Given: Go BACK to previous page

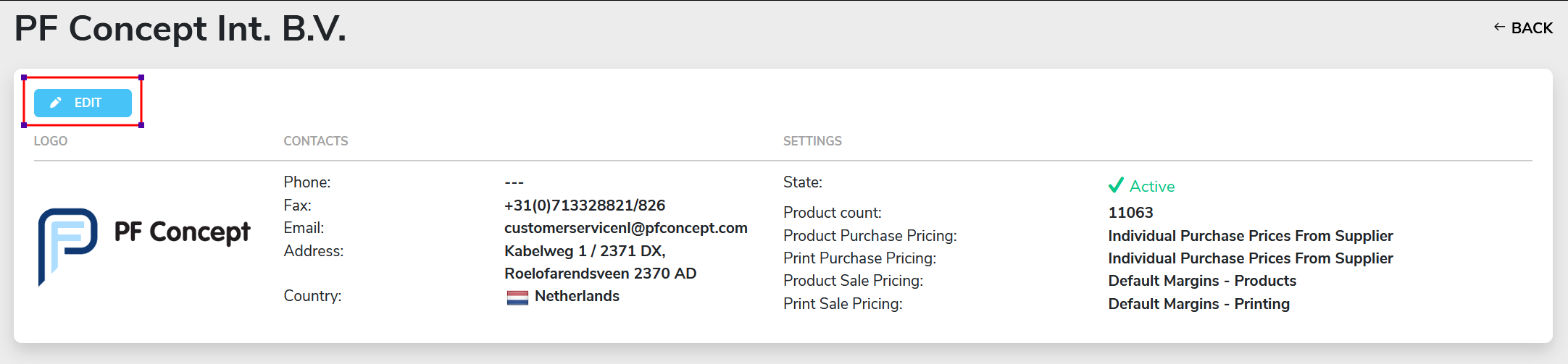Looking at the screenshot, I should [x=1523, y=28].
